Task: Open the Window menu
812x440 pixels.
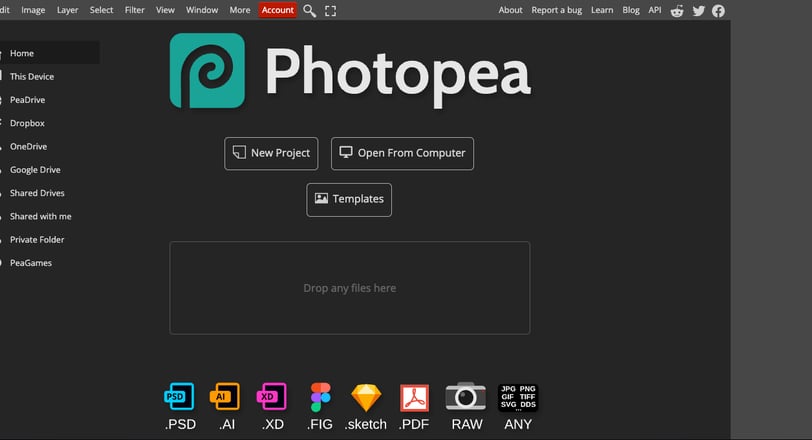Action: 202,10
